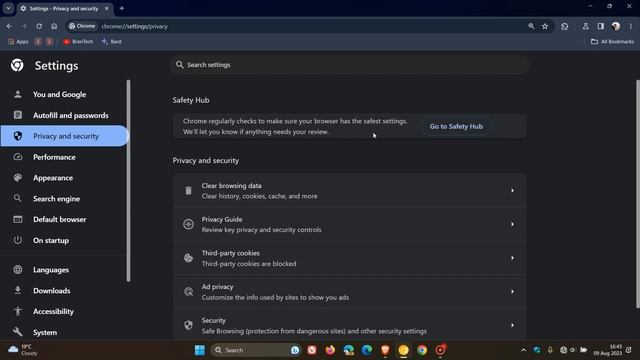The height and width of the screenshot is (360, 640).
Task: Open Firefox from taskbar
Action: coord(330,350)
